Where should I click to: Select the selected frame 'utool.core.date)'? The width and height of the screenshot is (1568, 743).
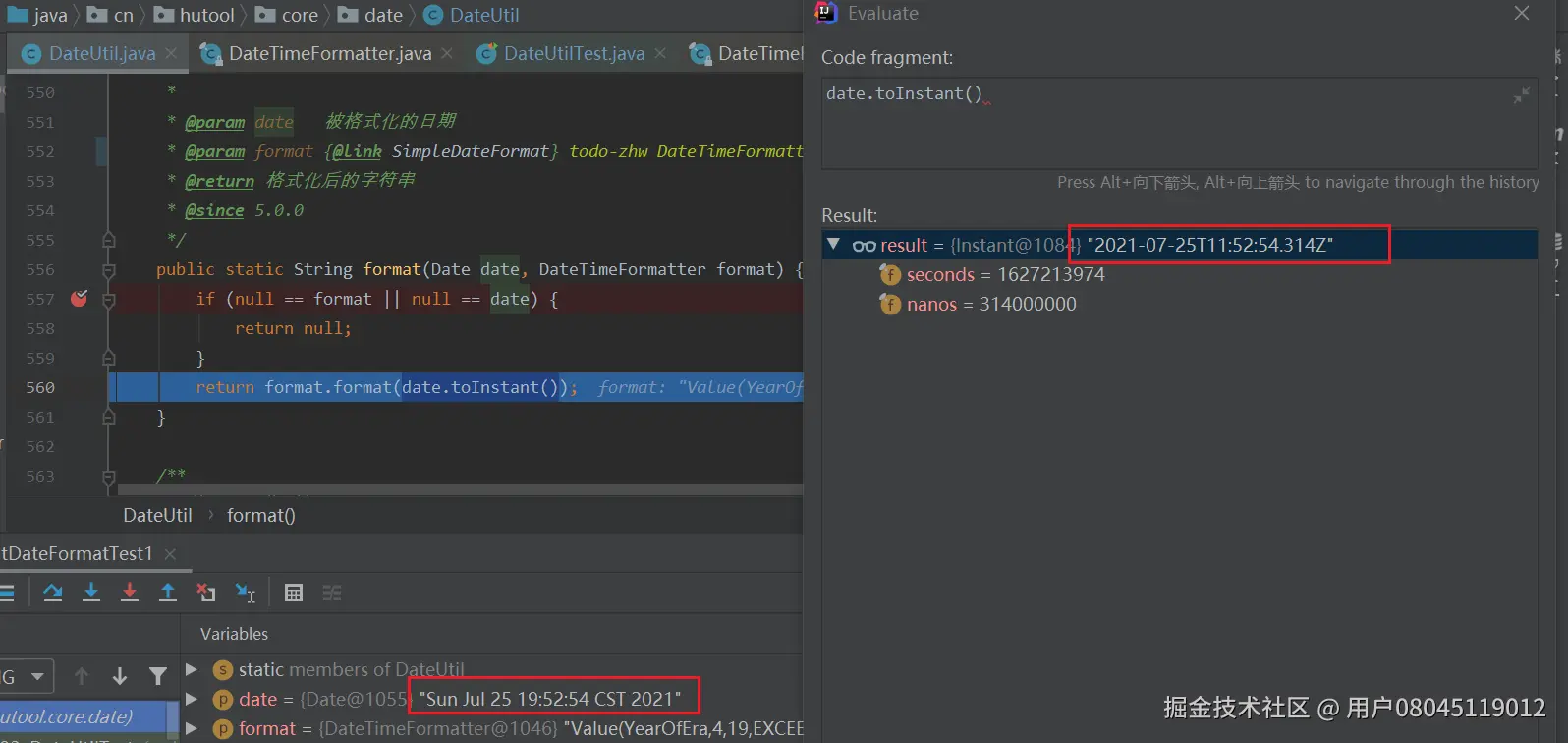pyautogui.click(x=83, y=716)
